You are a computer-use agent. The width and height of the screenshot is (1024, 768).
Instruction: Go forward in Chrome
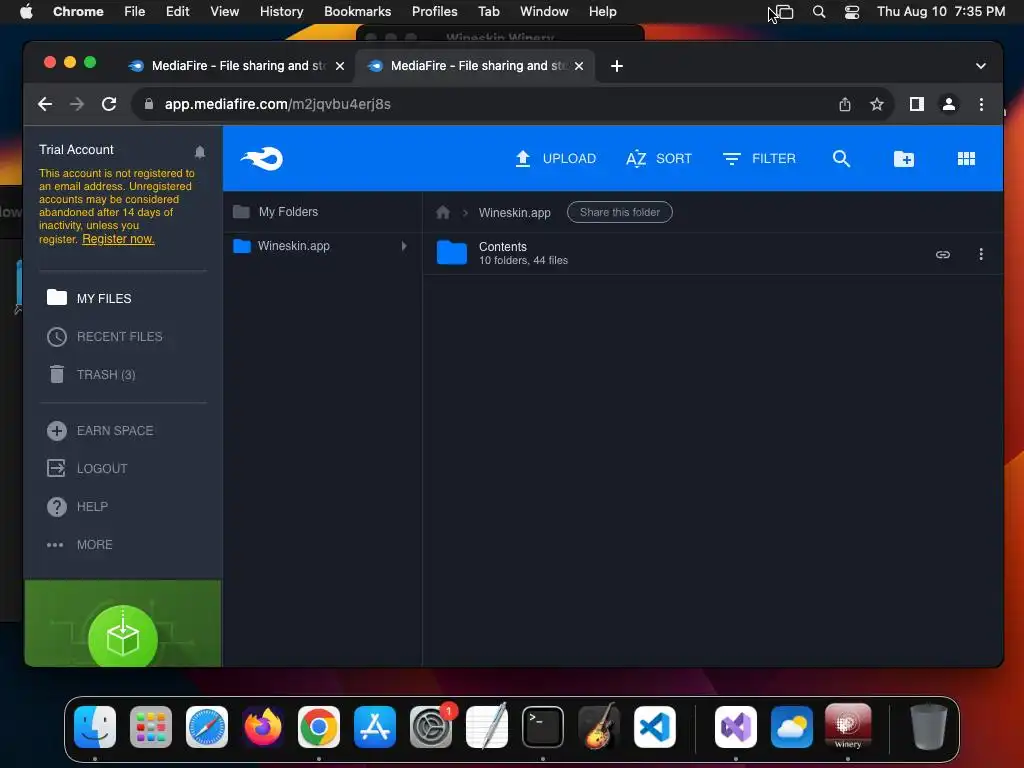pyautogui.click(x=77, y=104)
